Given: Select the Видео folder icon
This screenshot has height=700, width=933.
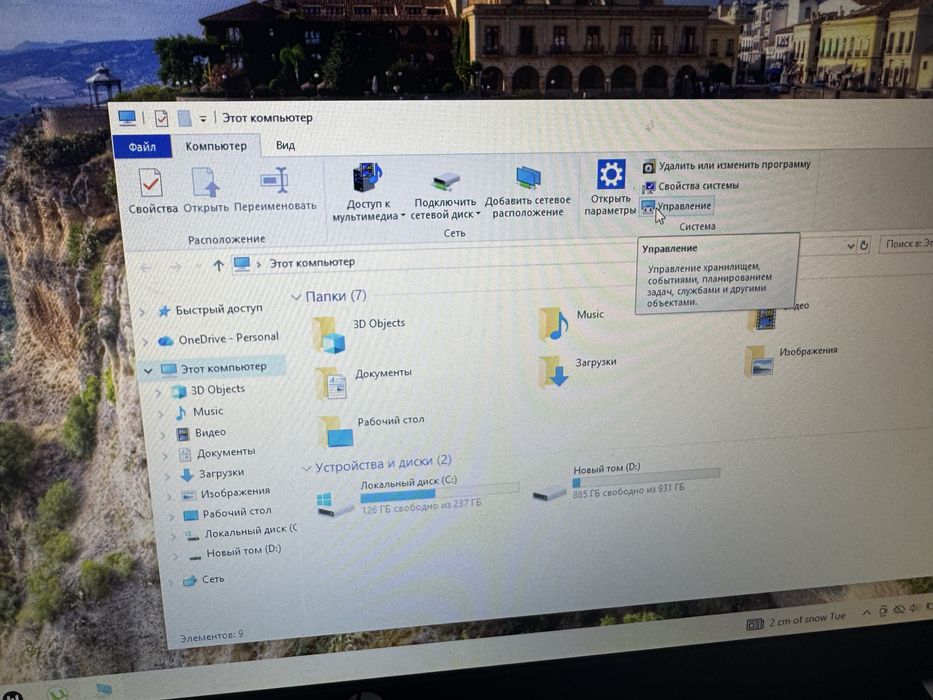Looking at the screenshot, I should click(761, 318).
